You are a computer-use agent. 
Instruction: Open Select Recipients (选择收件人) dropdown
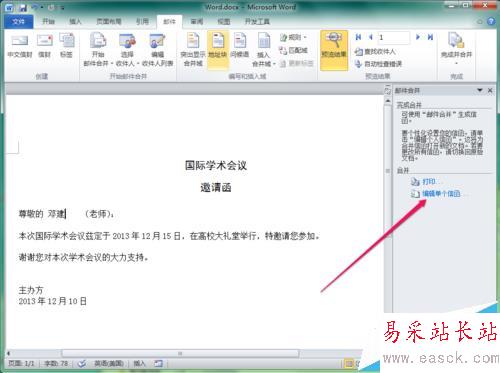click(127, 49)
